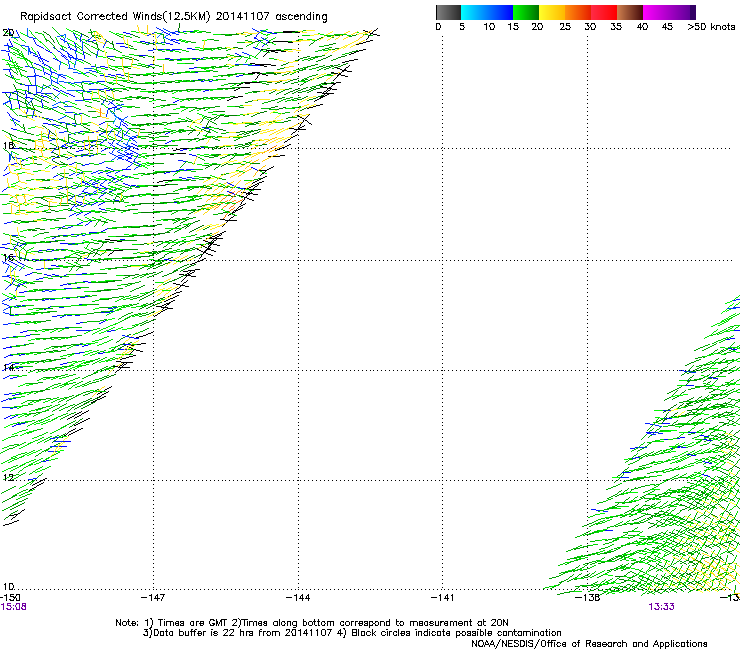
Task: Click the NOAA/NESDIS Office of Research credit
Action: [589, 644]
